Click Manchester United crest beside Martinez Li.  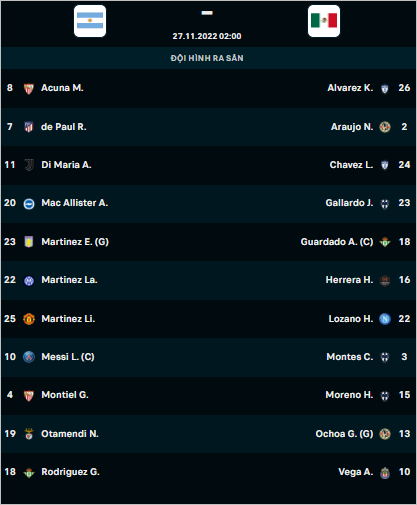[29, 319]
